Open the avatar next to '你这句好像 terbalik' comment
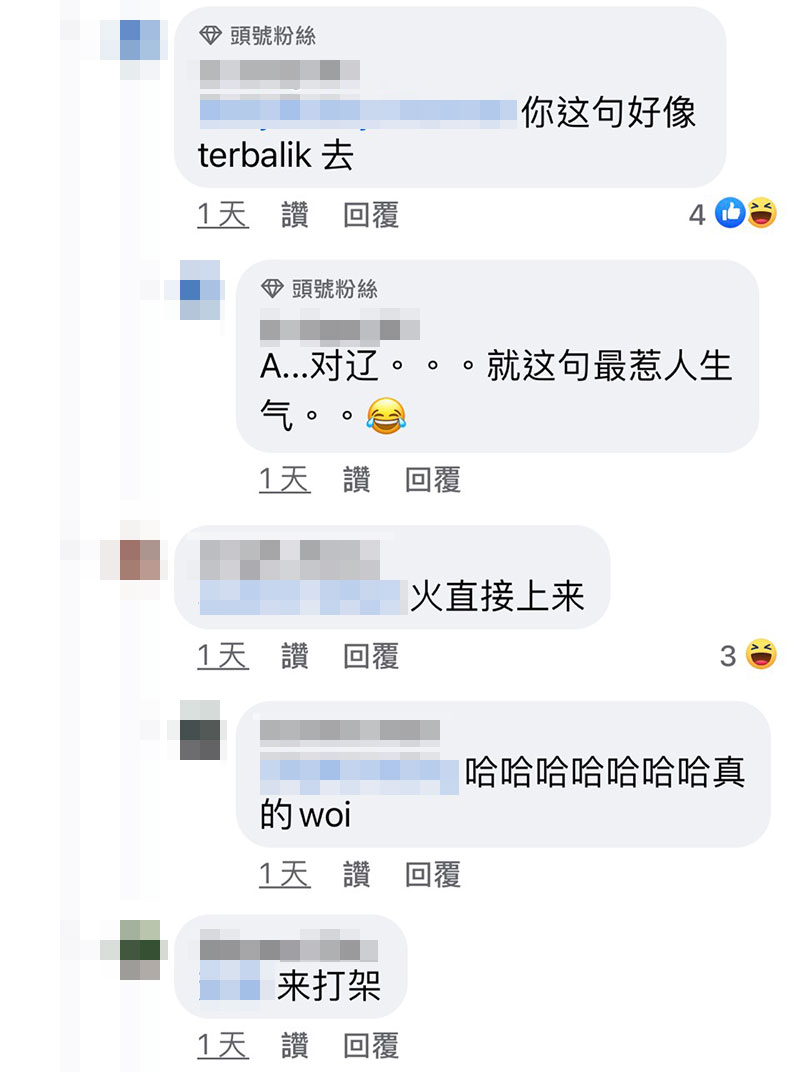Viewport: 800px width, 1072px height. (140, 40)
